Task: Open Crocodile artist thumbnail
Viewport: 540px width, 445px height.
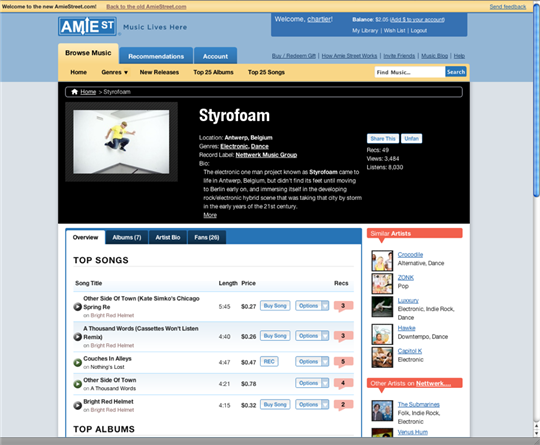Action: pyautogui.click(x=382, y=260)
